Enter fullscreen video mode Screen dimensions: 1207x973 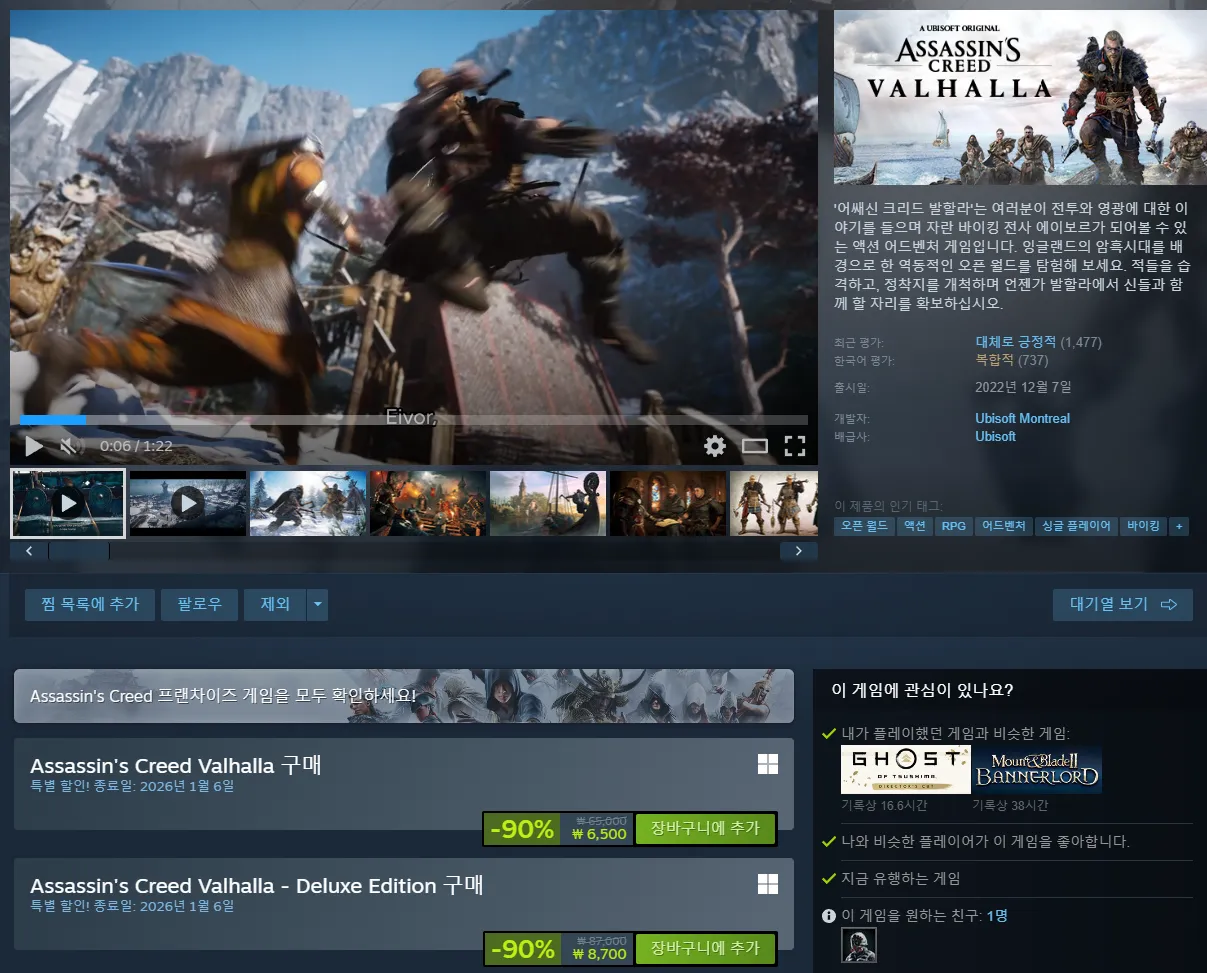tap(794, 446)
